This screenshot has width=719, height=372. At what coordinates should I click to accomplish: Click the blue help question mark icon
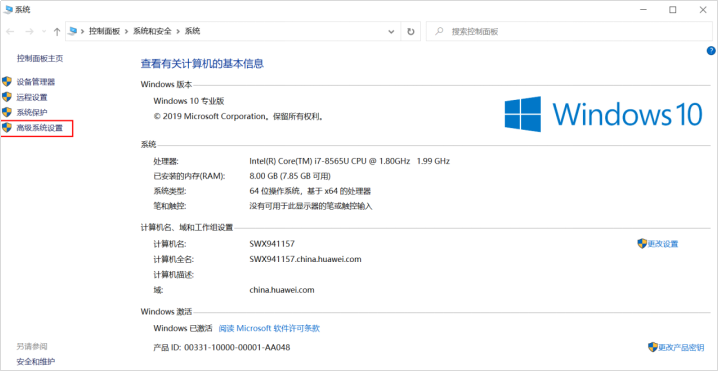711,51
